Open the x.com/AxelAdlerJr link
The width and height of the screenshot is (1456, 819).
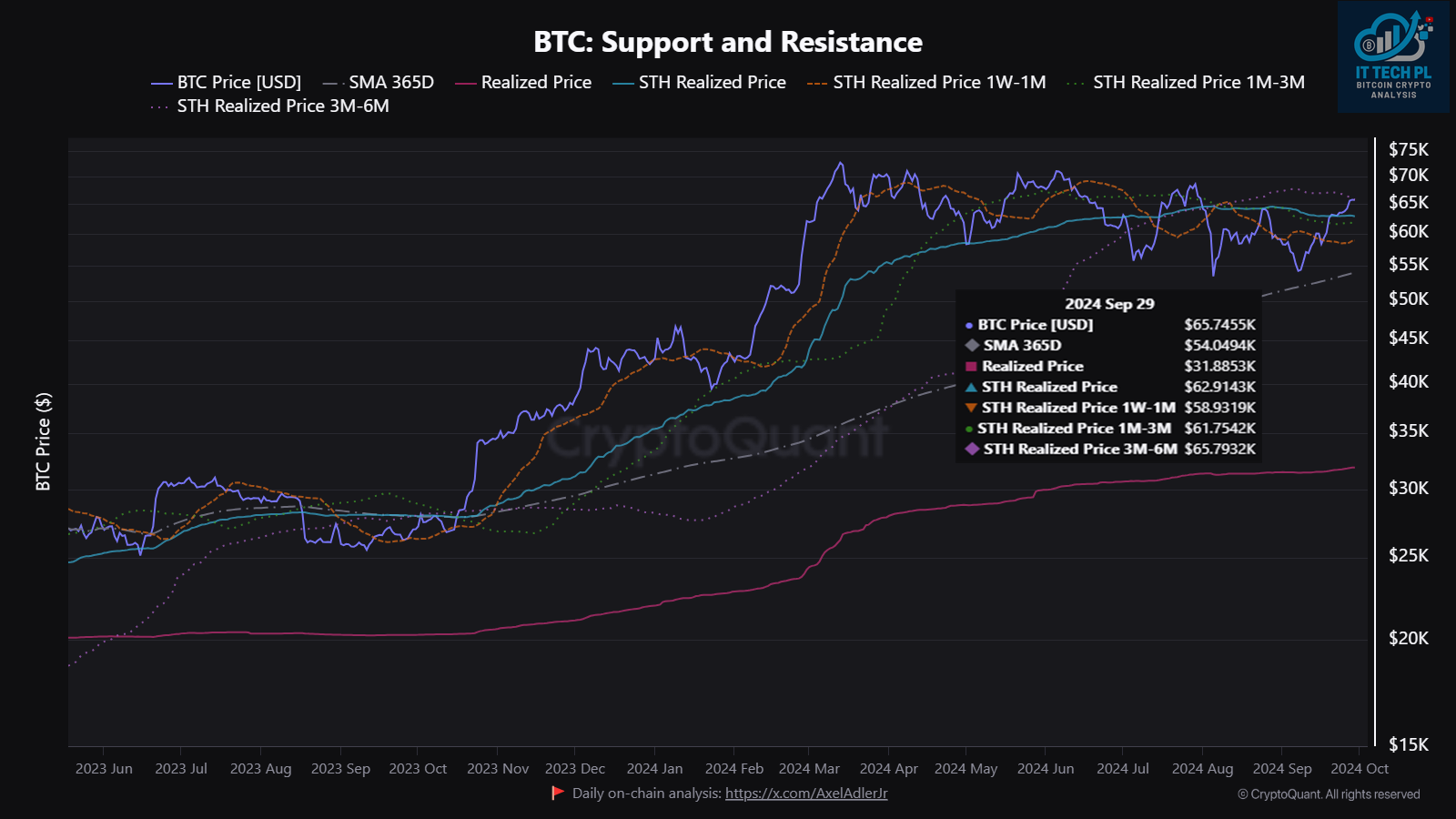(806, 794)
